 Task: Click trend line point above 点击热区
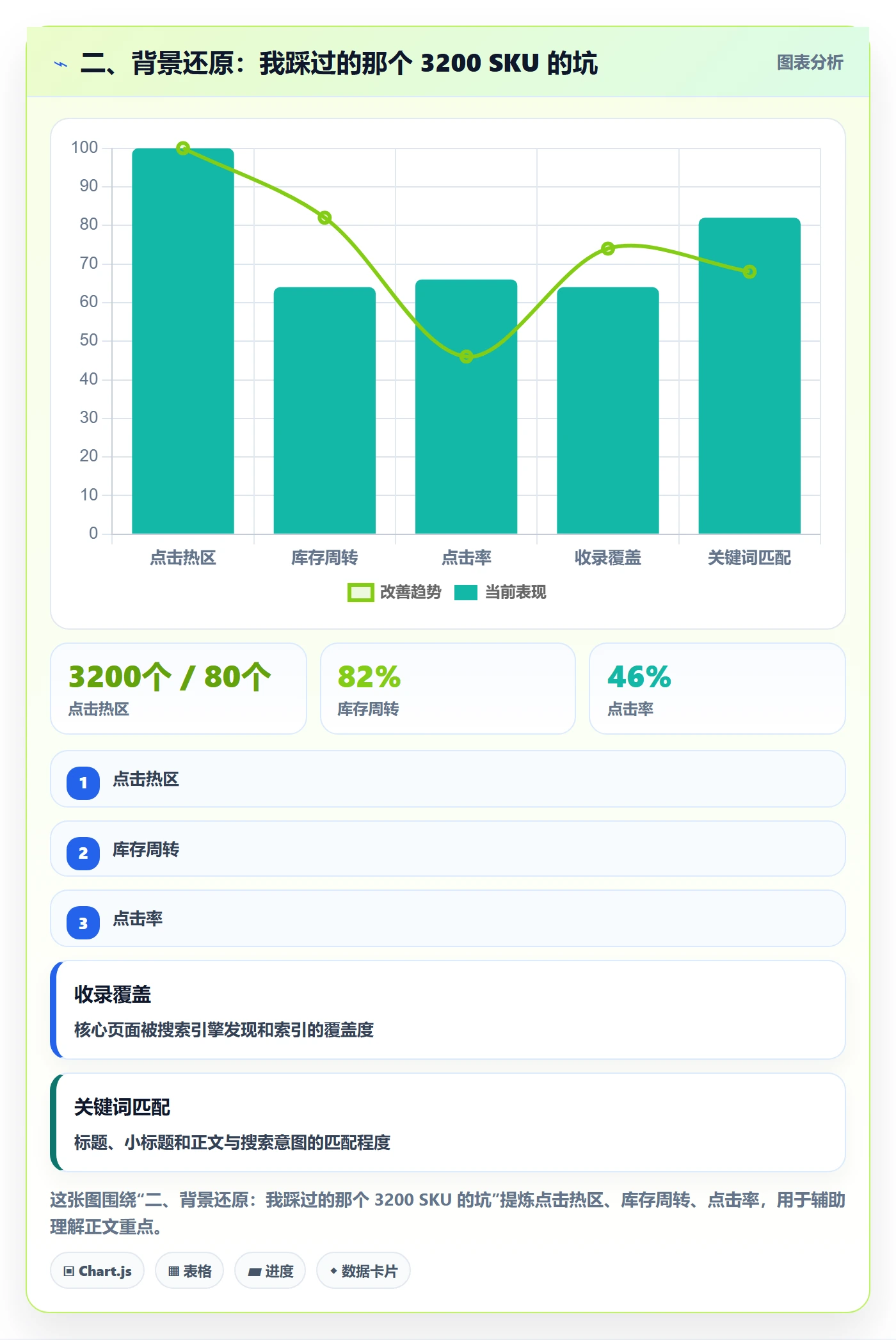tap(183, 148)
